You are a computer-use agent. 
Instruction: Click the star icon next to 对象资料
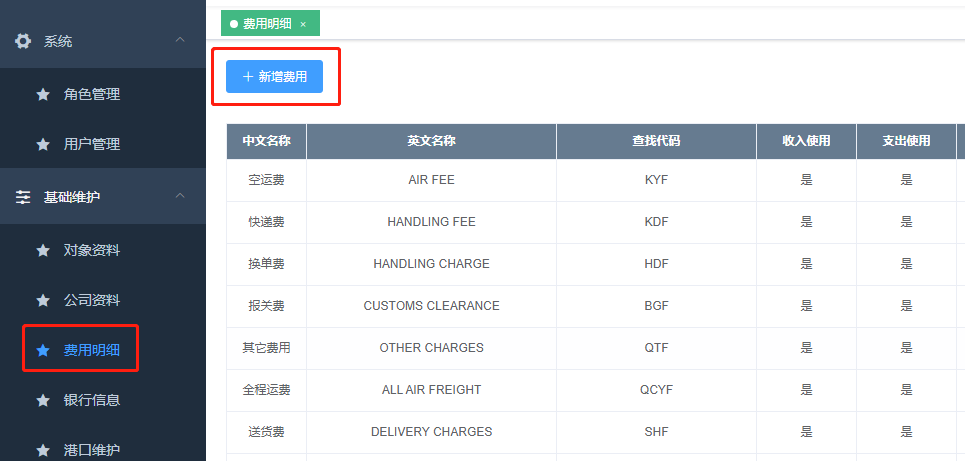[43, 250]
